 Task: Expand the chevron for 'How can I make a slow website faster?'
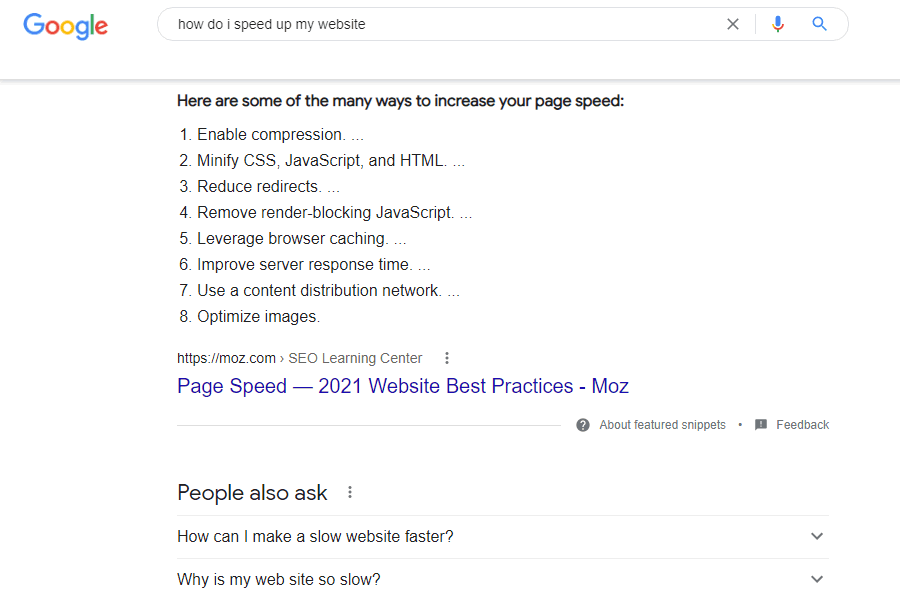coord(817,536)
